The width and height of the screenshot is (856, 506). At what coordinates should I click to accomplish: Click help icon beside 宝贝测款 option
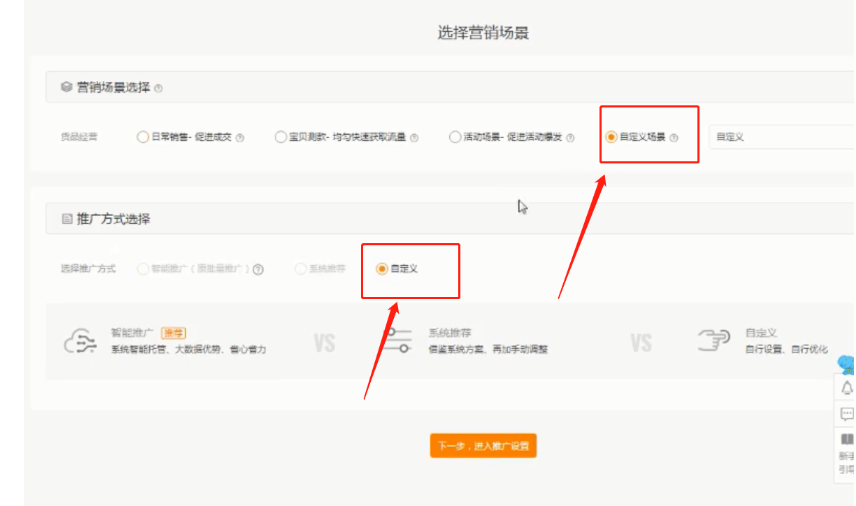pyautogui.click(x=414, y=138)
